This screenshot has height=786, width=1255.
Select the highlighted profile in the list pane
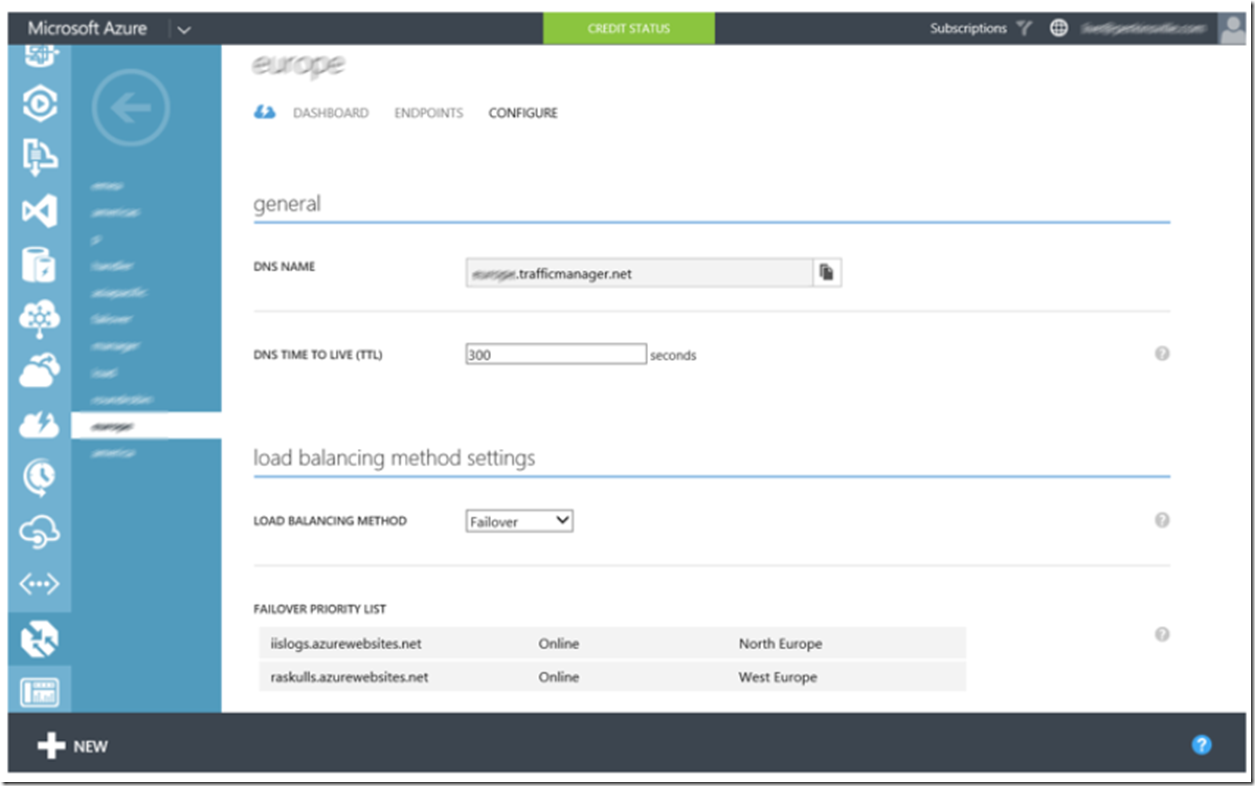click(x=146, y=426)
